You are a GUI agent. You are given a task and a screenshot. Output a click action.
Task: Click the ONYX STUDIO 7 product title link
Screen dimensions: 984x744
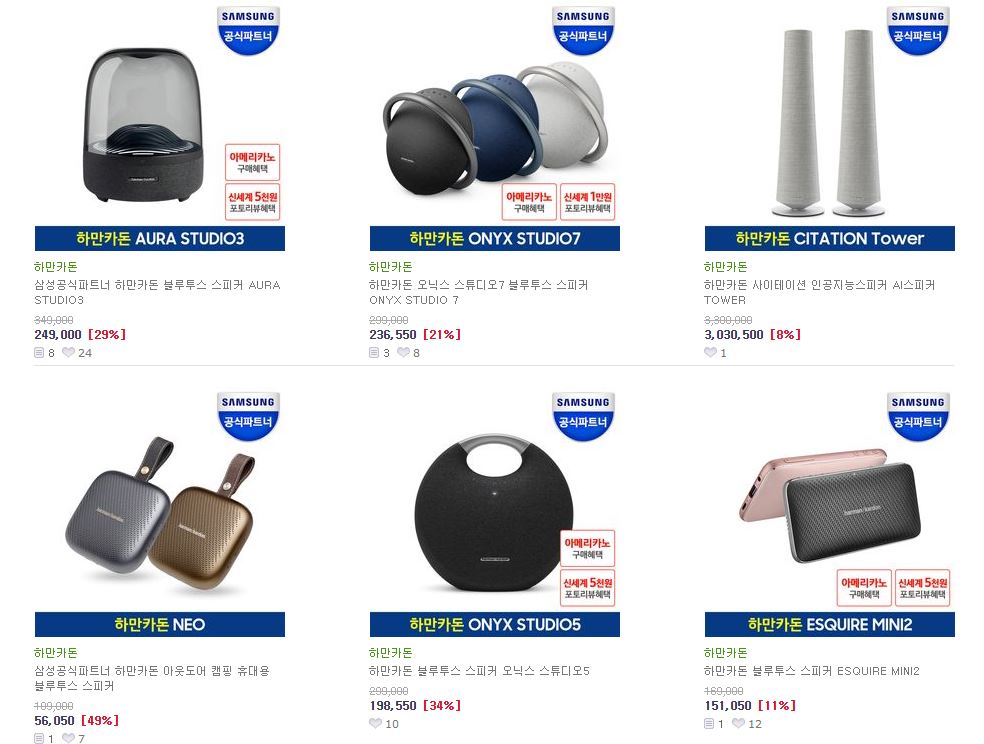(479, 292)
